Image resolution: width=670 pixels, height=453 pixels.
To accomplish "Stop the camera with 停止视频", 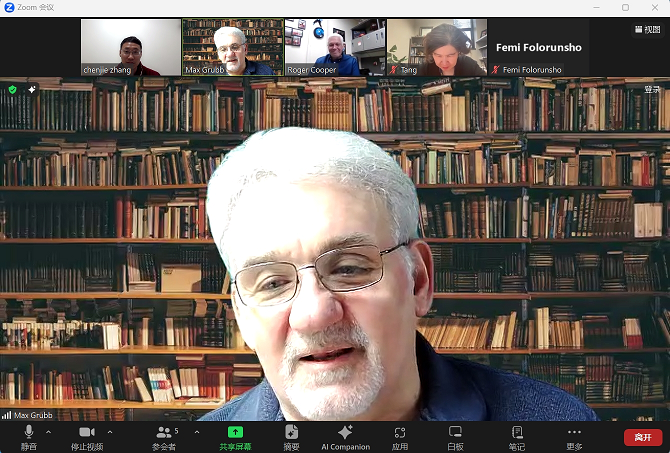I will click(86, 436).
